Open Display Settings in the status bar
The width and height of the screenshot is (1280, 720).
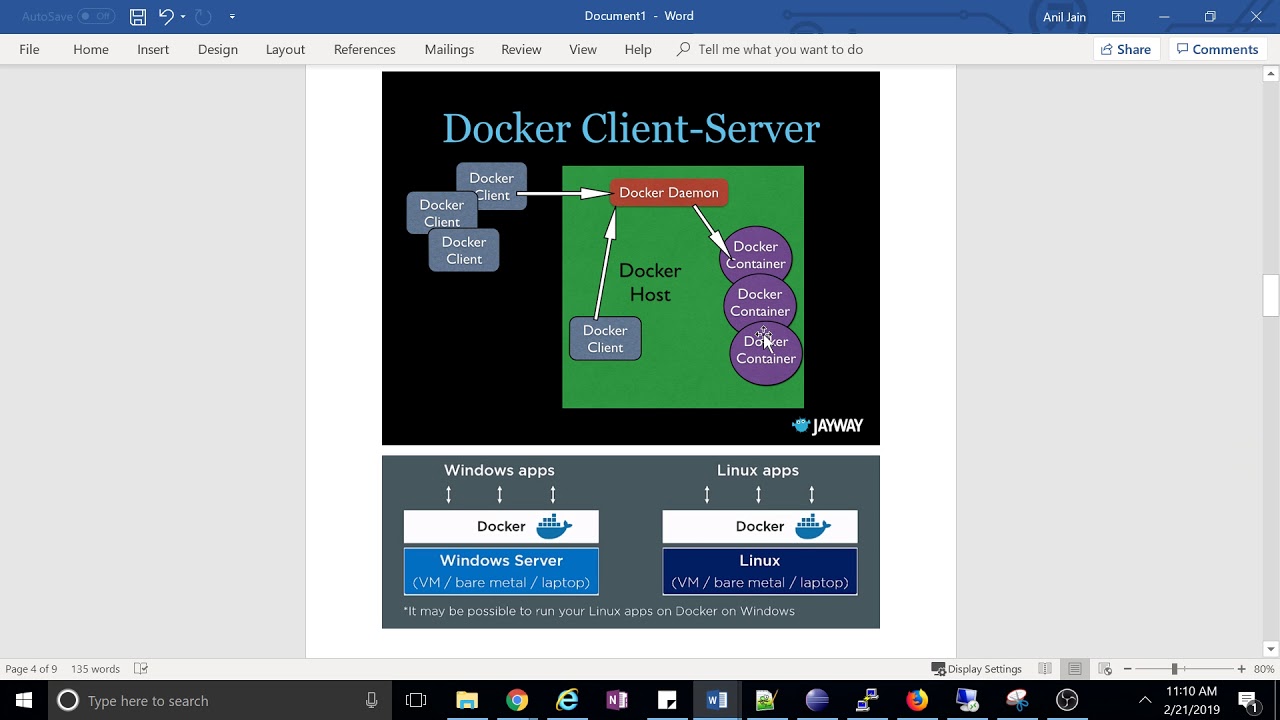pos(976,669)
